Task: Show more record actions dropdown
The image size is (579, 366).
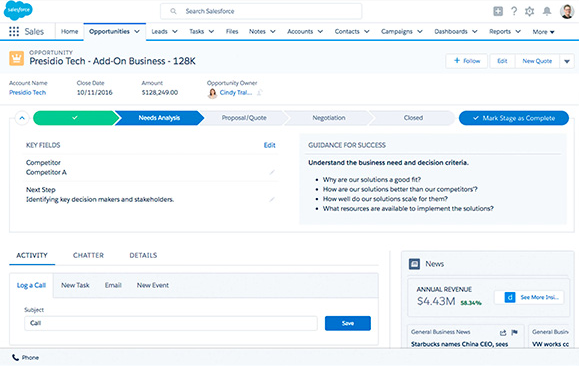Action: [x=567, y=61]
